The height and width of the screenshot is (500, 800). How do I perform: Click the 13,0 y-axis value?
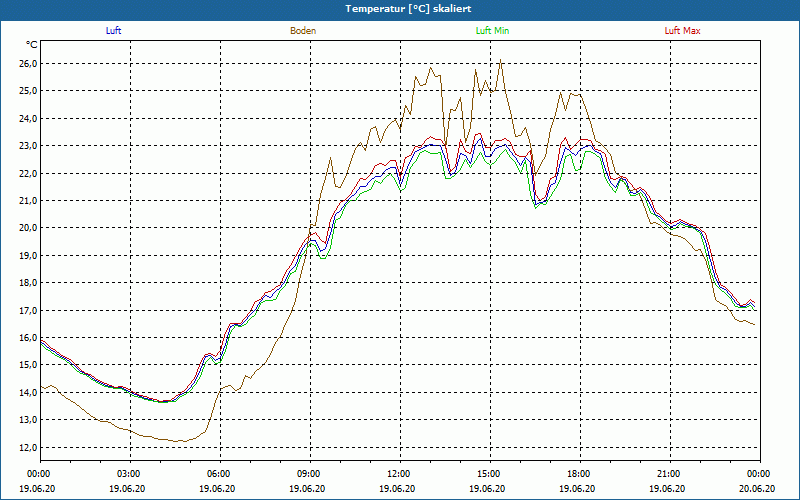(x=29, y=420)
